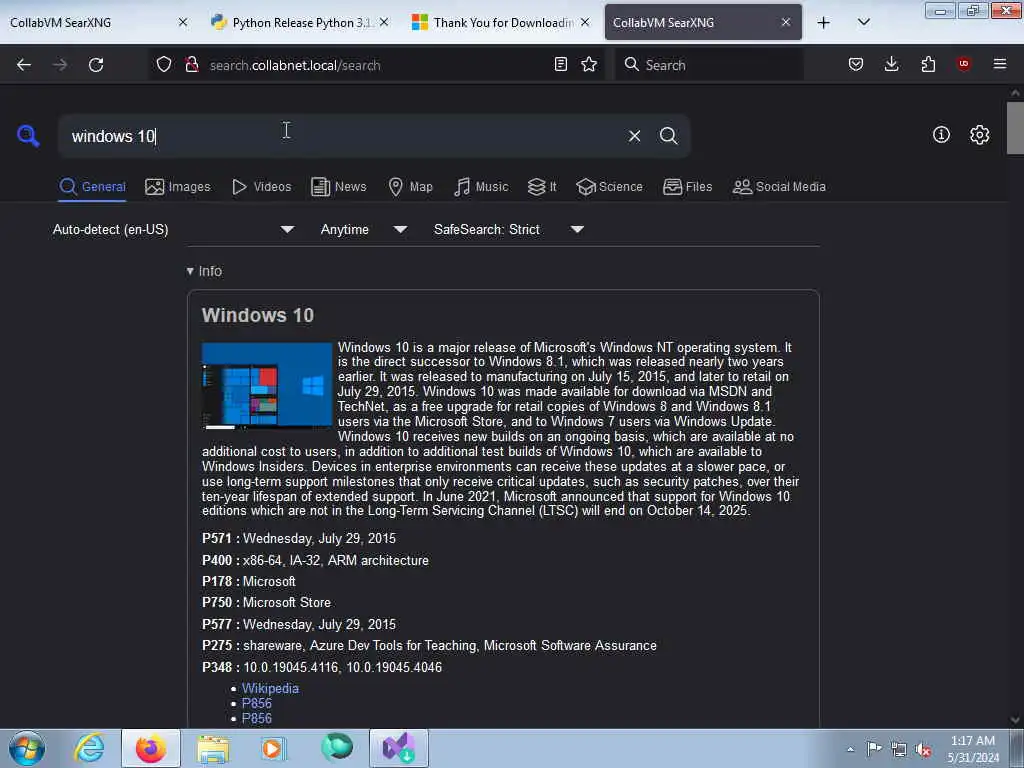This screenshot has width=1024, height=768.
Task: Open the Anytime time range dropdown
Action: pos(364,230)
